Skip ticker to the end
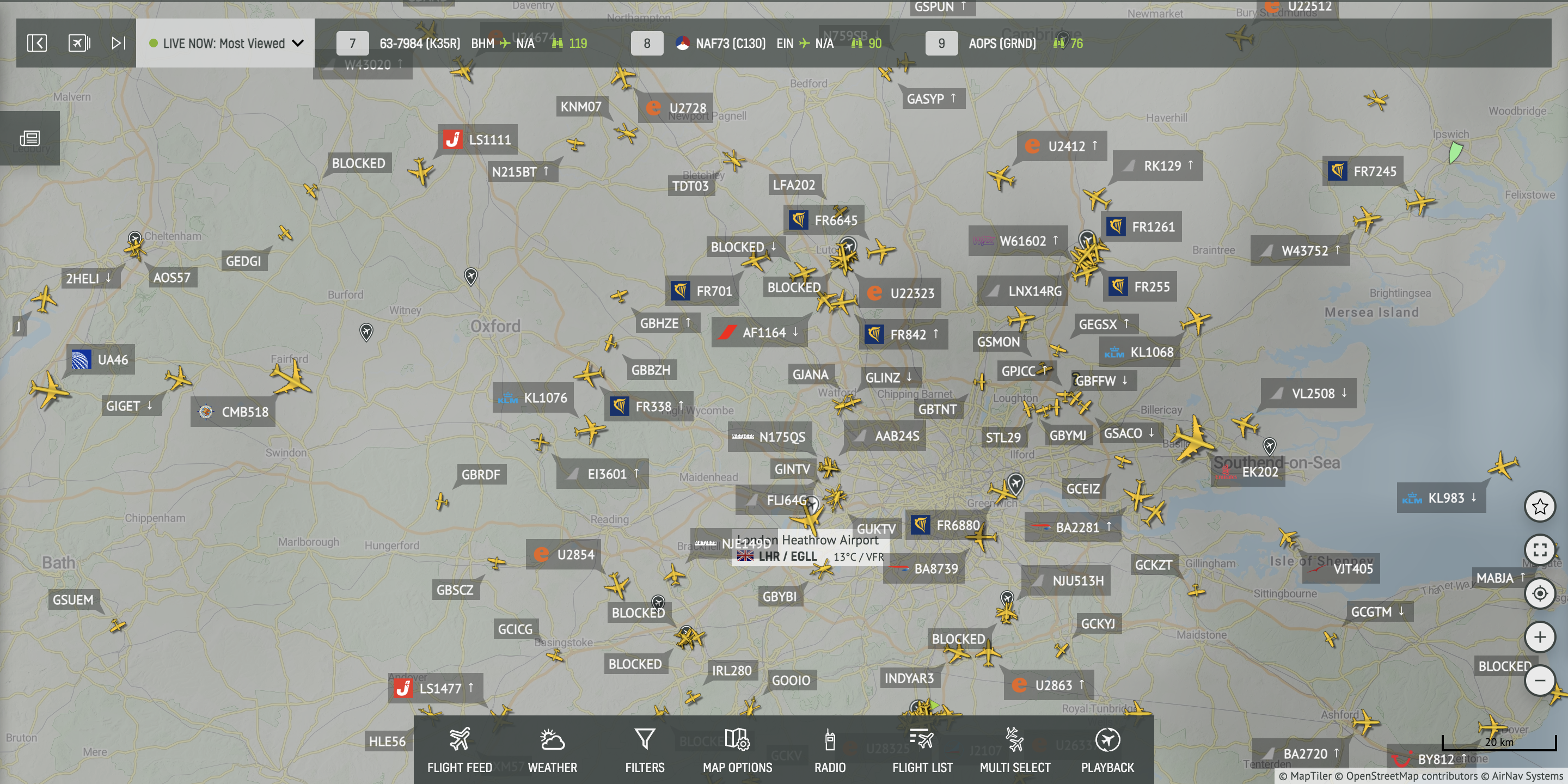Screen dimensions: 1568x784 click(x=119, y=42)
